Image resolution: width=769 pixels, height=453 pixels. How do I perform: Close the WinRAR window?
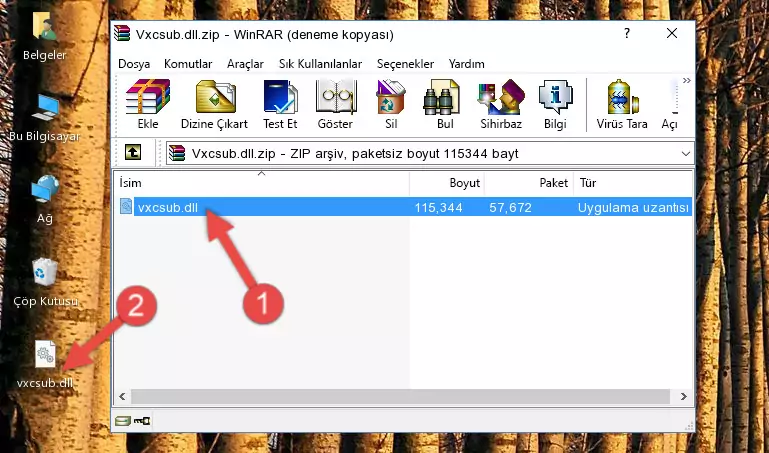(672, 33)
